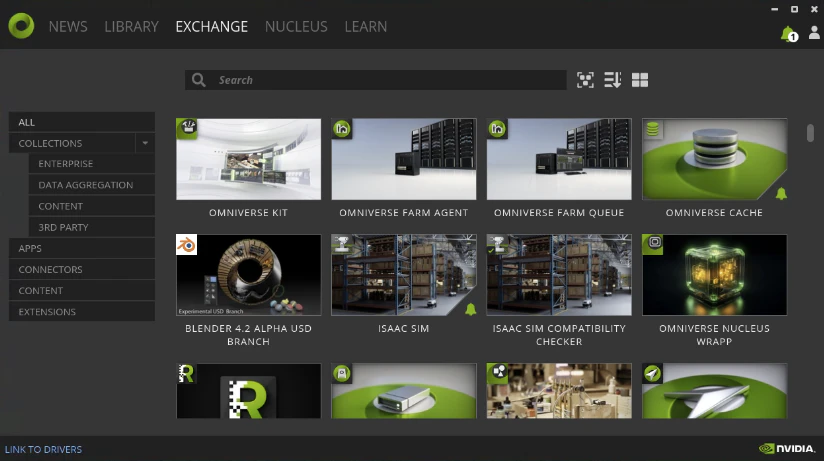Click the Search input field

click(x=375, y=80)
